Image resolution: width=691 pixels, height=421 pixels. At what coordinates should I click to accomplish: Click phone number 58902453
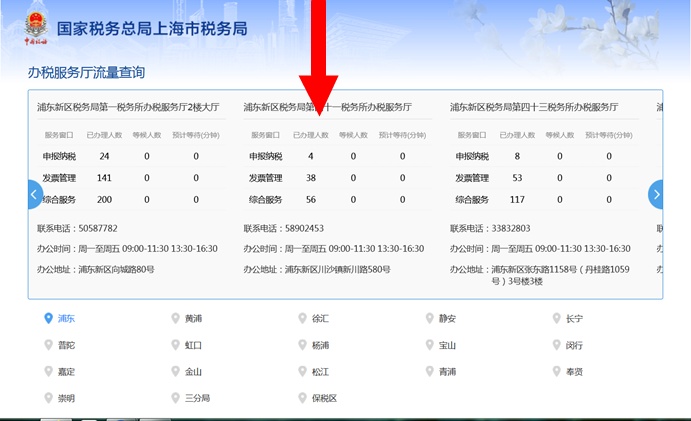[304, 228]
